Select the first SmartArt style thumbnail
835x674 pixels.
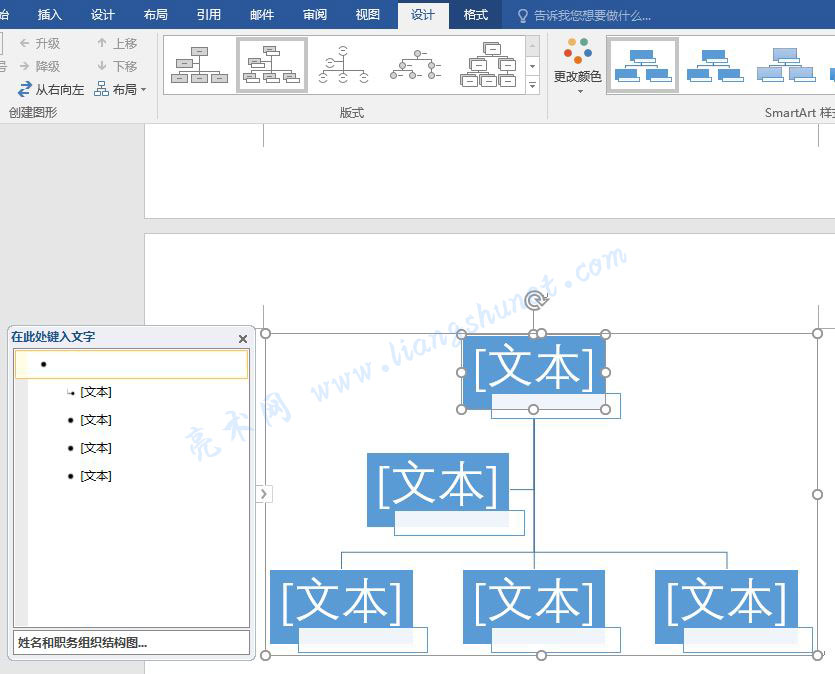pos(642,65)
